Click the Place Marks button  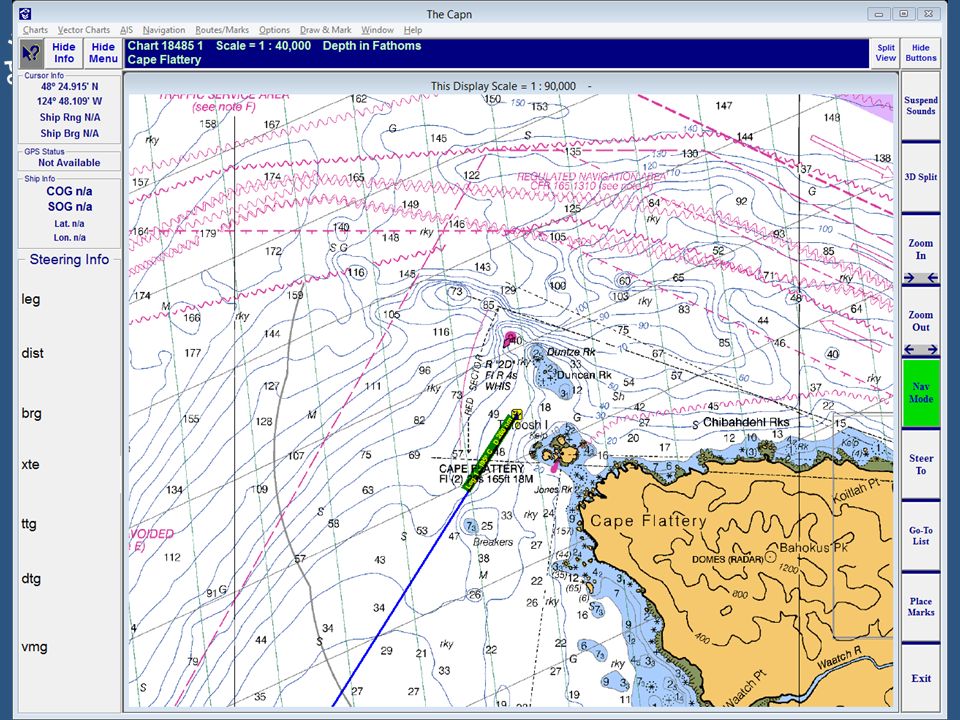click(x=921, y=607)
